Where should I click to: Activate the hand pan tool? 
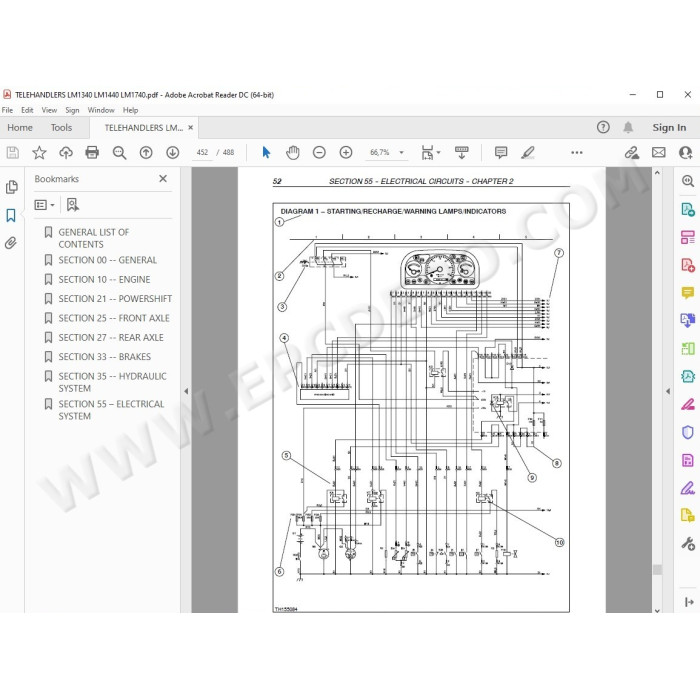(x=292, y=153)
